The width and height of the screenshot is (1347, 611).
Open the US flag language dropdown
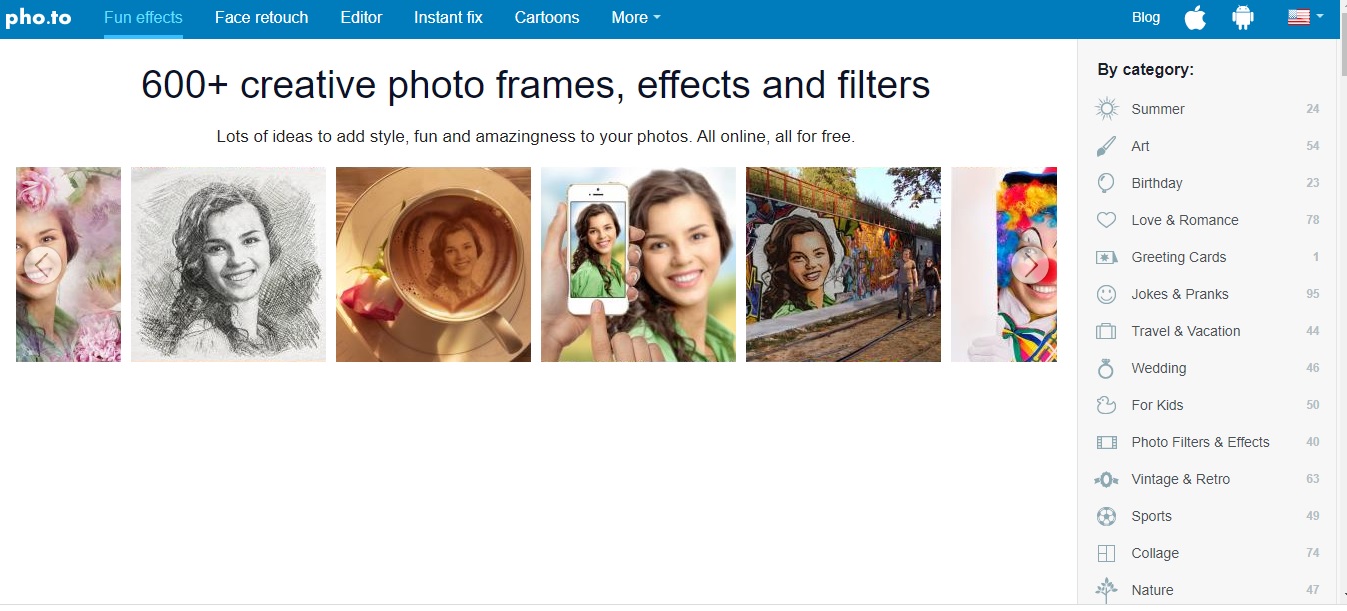[x=1305, y=17]
